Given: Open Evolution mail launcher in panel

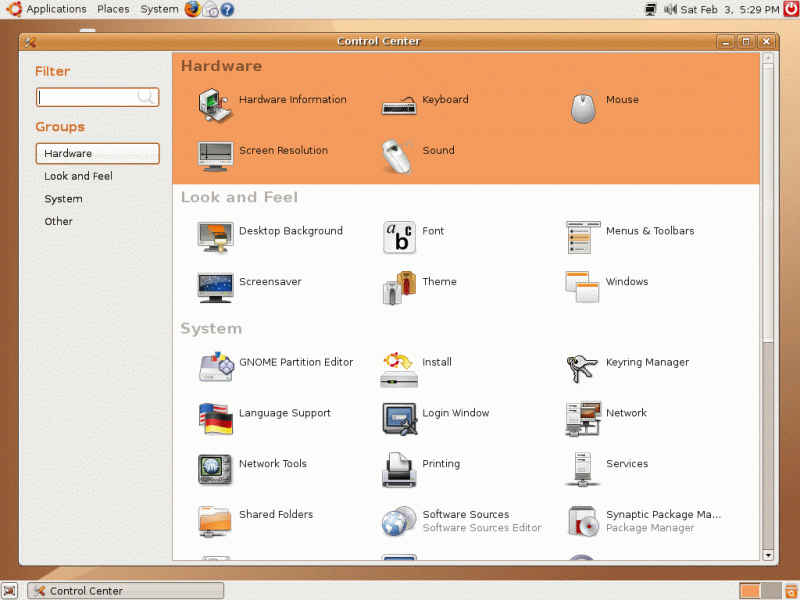Looking at the screenshot, I should click(x=210, y=9).
